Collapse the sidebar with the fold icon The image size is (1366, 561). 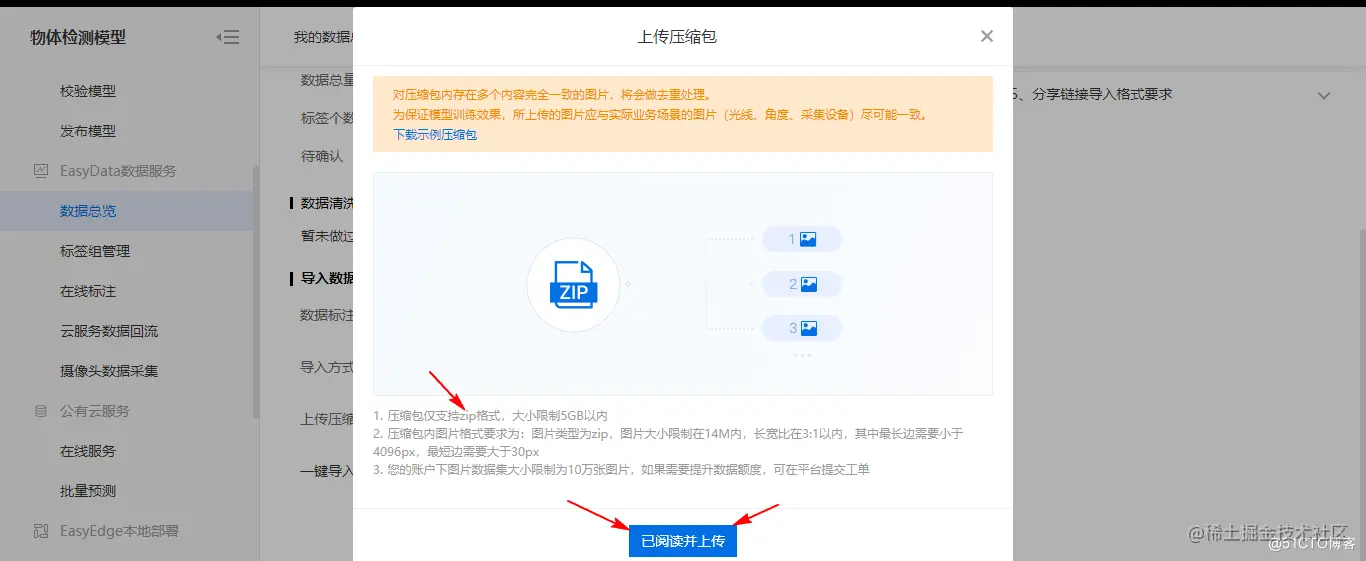coord(228,38)
